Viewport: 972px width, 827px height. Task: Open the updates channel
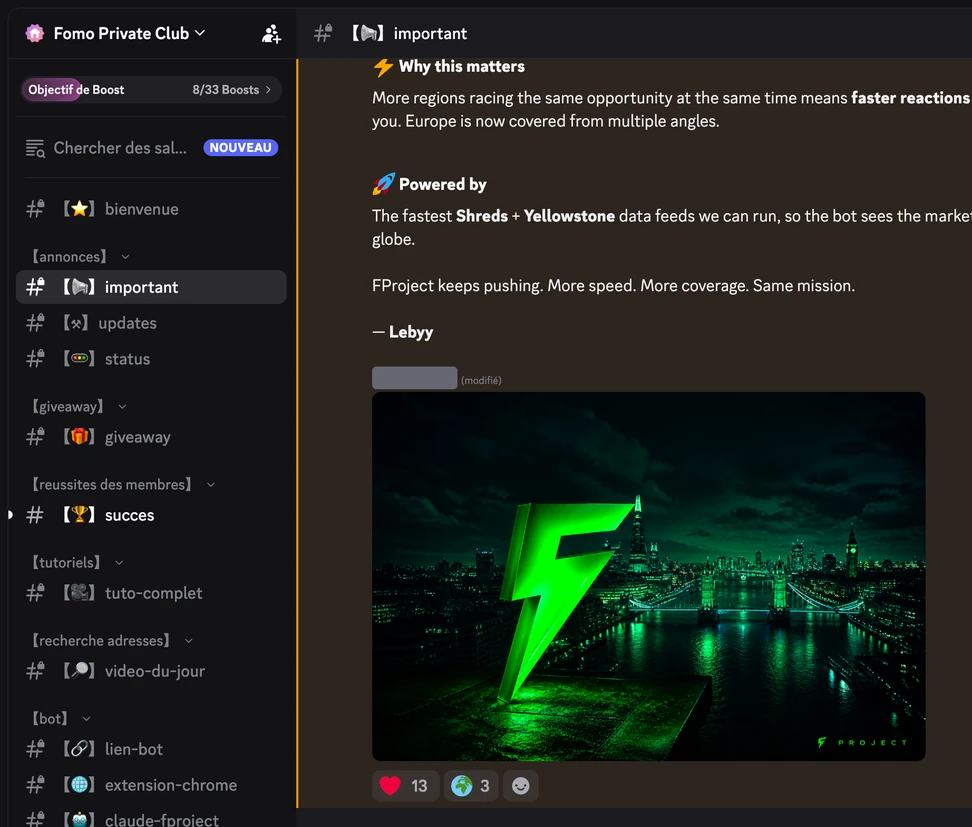[x=151, y=323]
